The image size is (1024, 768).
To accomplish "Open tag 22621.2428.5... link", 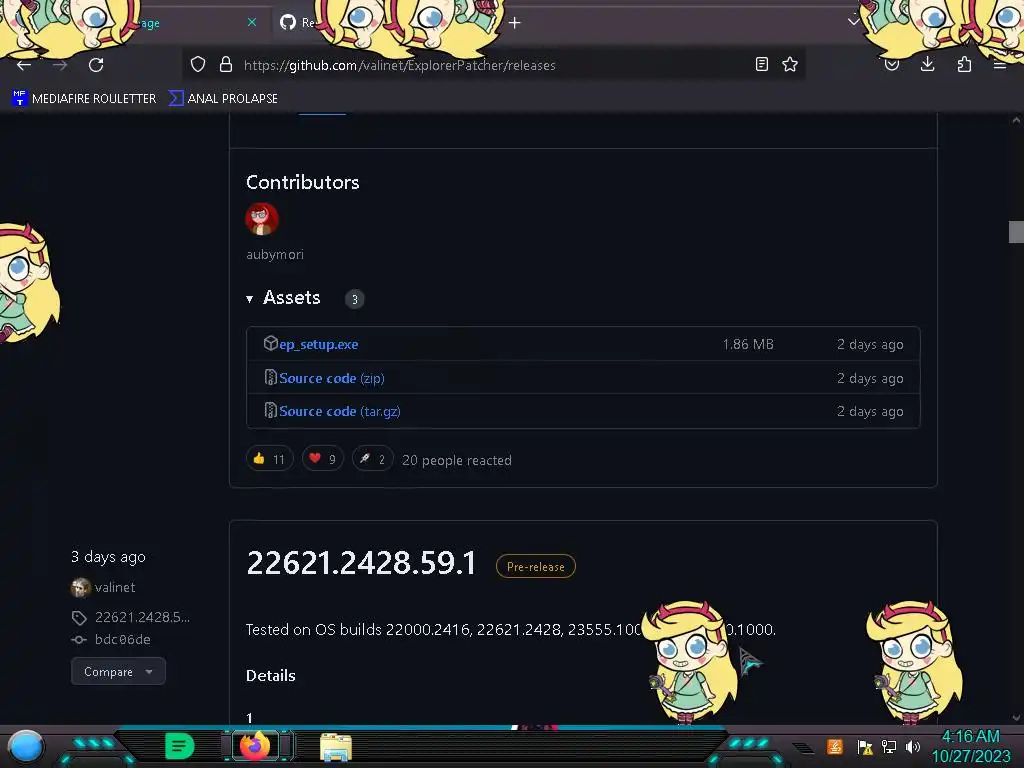I will coord(142,617).
